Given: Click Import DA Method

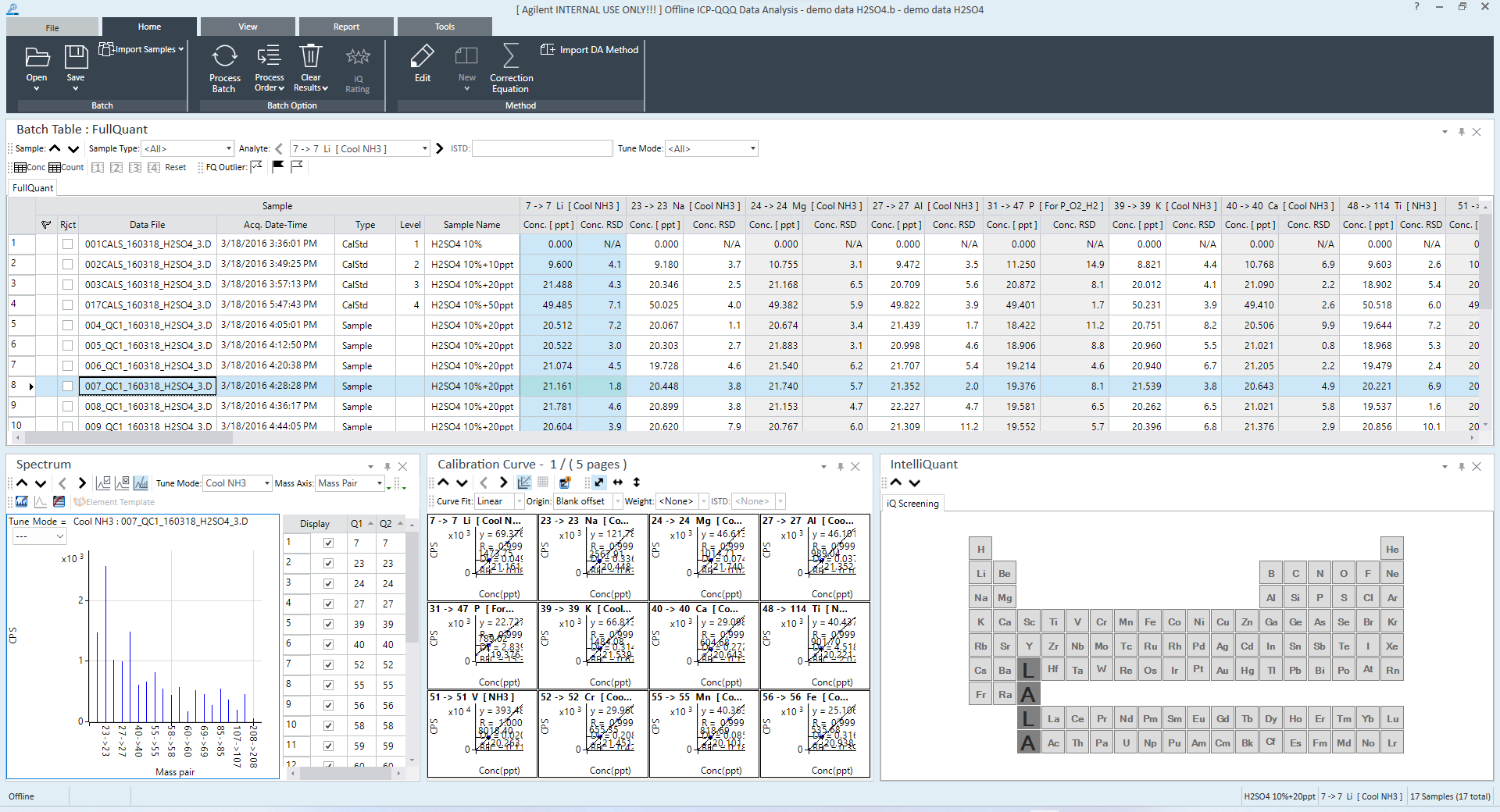Looking at the screenshot, I should 590,49.
